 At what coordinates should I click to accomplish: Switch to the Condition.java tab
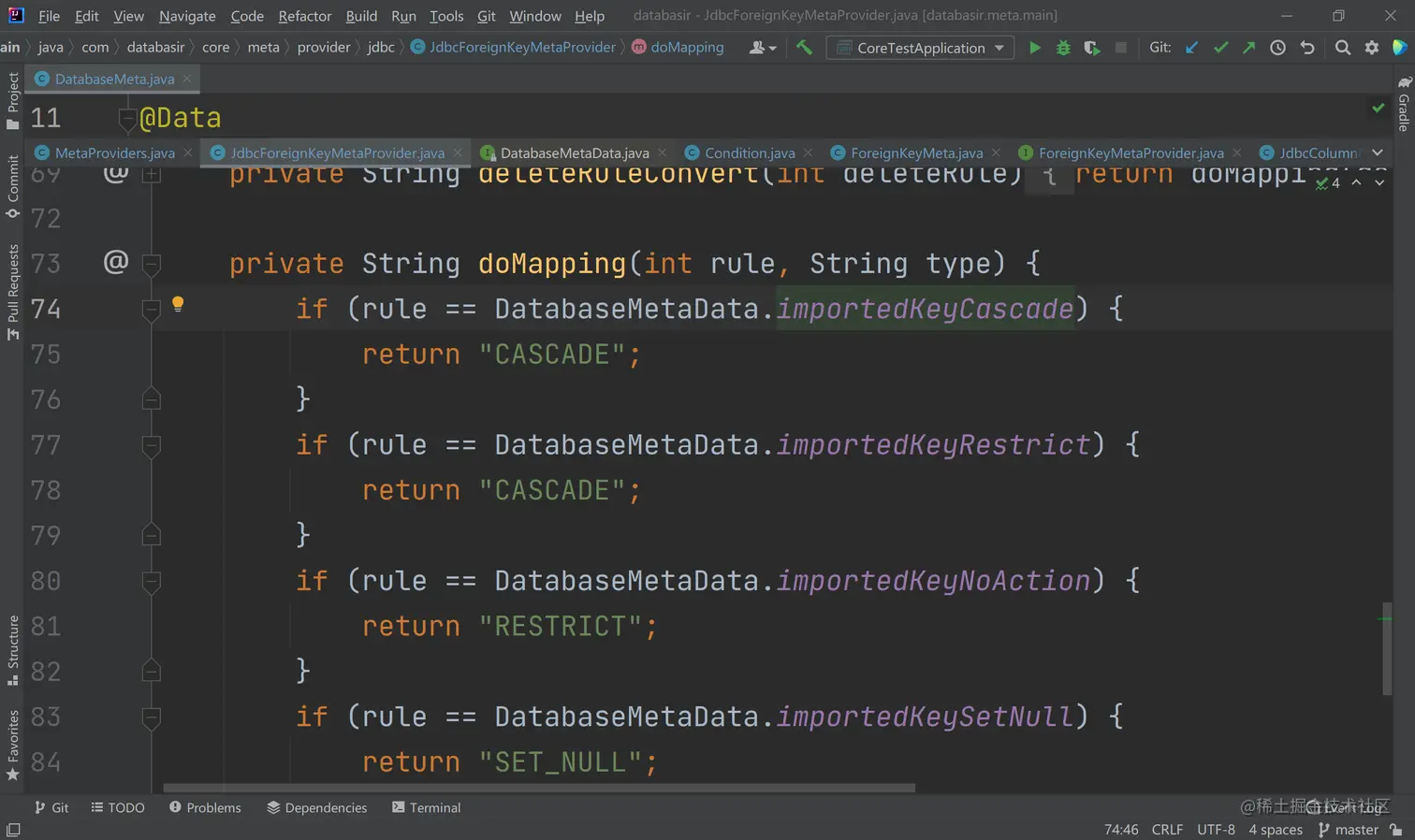pyautogui.click(x=749, y=152)
